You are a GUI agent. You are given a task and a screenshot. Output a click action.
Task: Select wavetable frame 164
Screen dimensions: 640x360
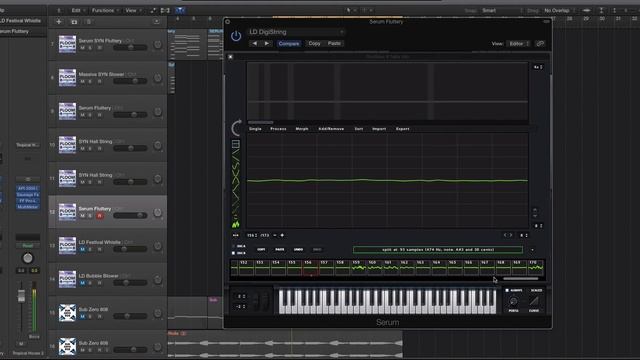coord(439,268)
